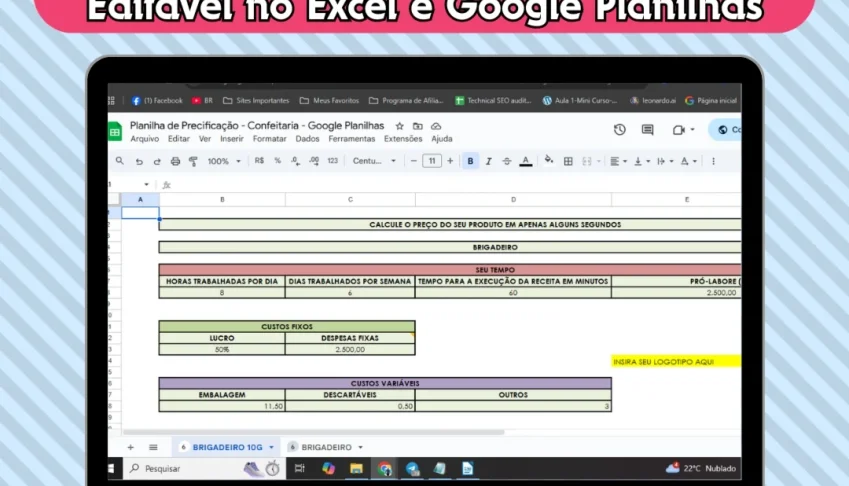Redo the last action
This screenshot has height=486, width=849.
coord(157,161)
